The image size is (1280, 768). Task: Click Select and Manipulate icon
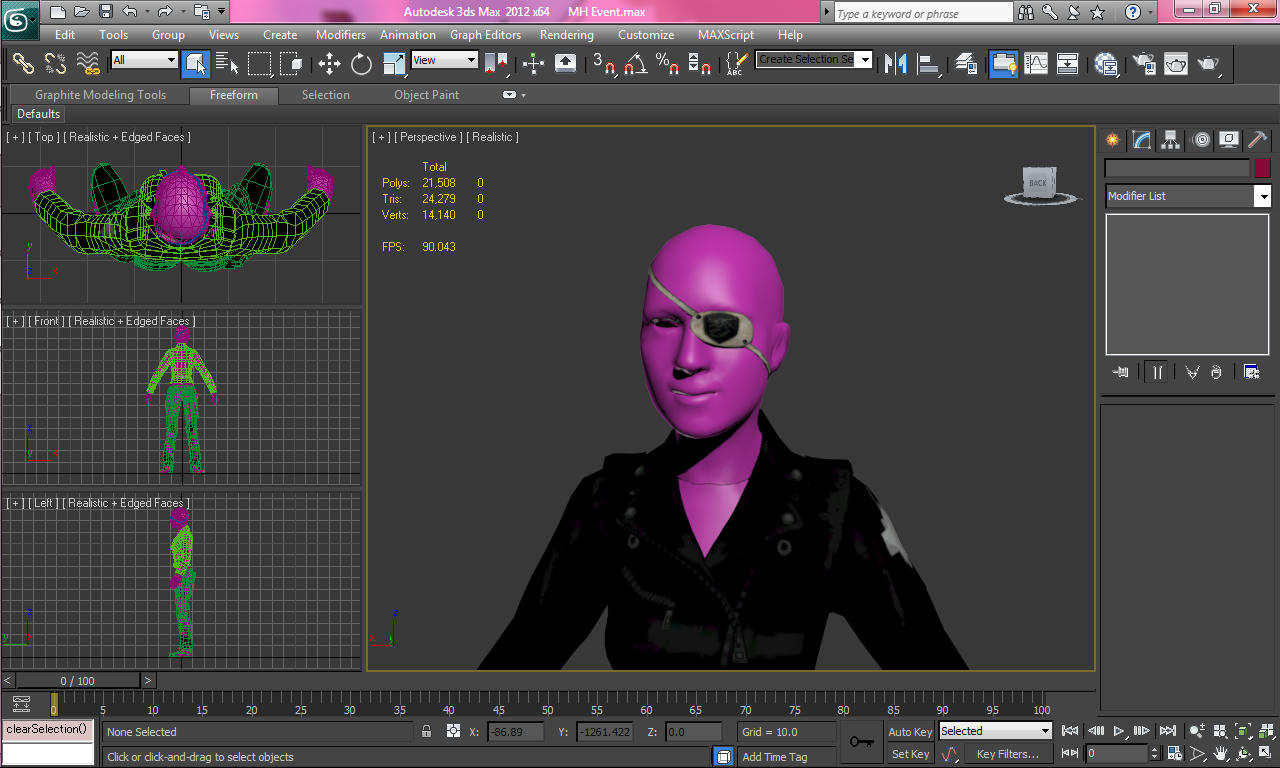pyautogui.click(x=533, y=64)
